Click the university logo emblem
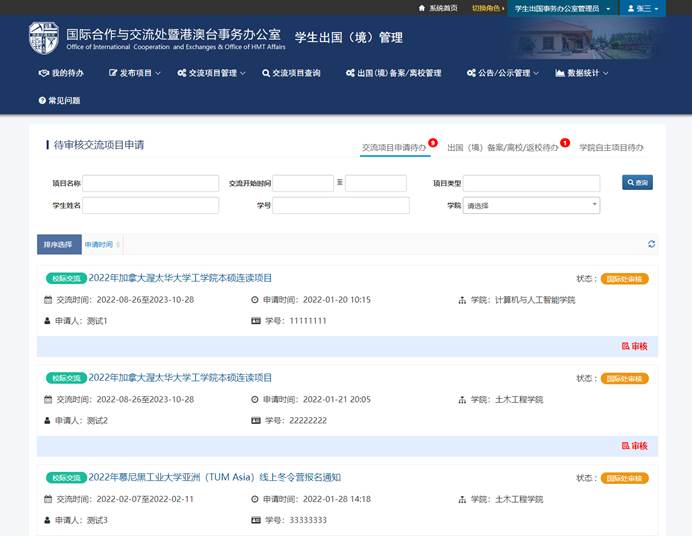This screenshot has width=692, height=536. point(43,38)
